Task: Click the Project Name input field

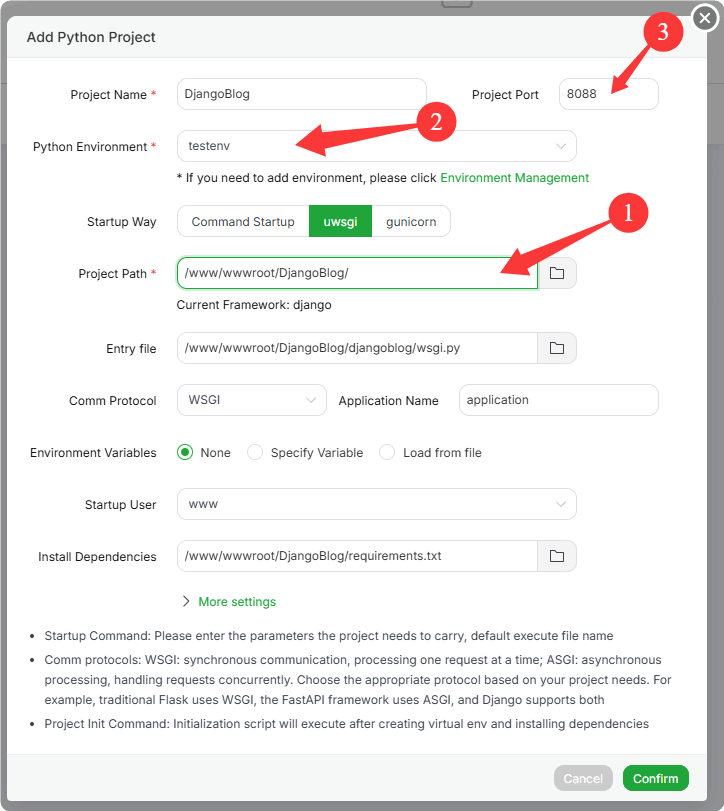Action: pos(301,94)
